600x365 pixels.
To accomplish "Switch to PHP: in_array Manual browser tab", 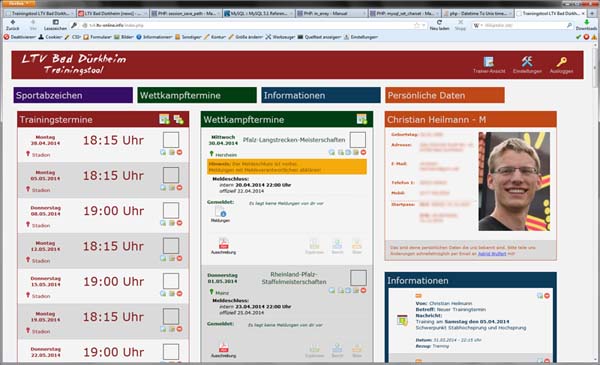I will point(331,13).
